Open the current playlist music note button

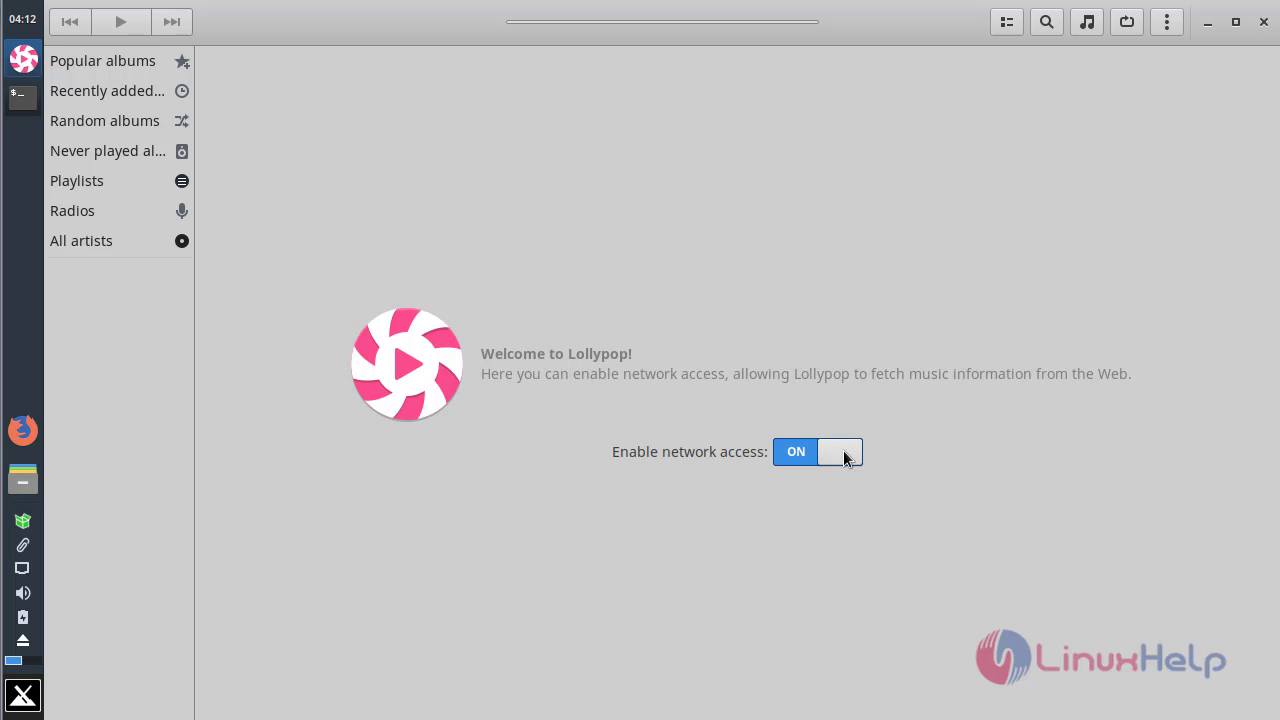[1087, 22]
